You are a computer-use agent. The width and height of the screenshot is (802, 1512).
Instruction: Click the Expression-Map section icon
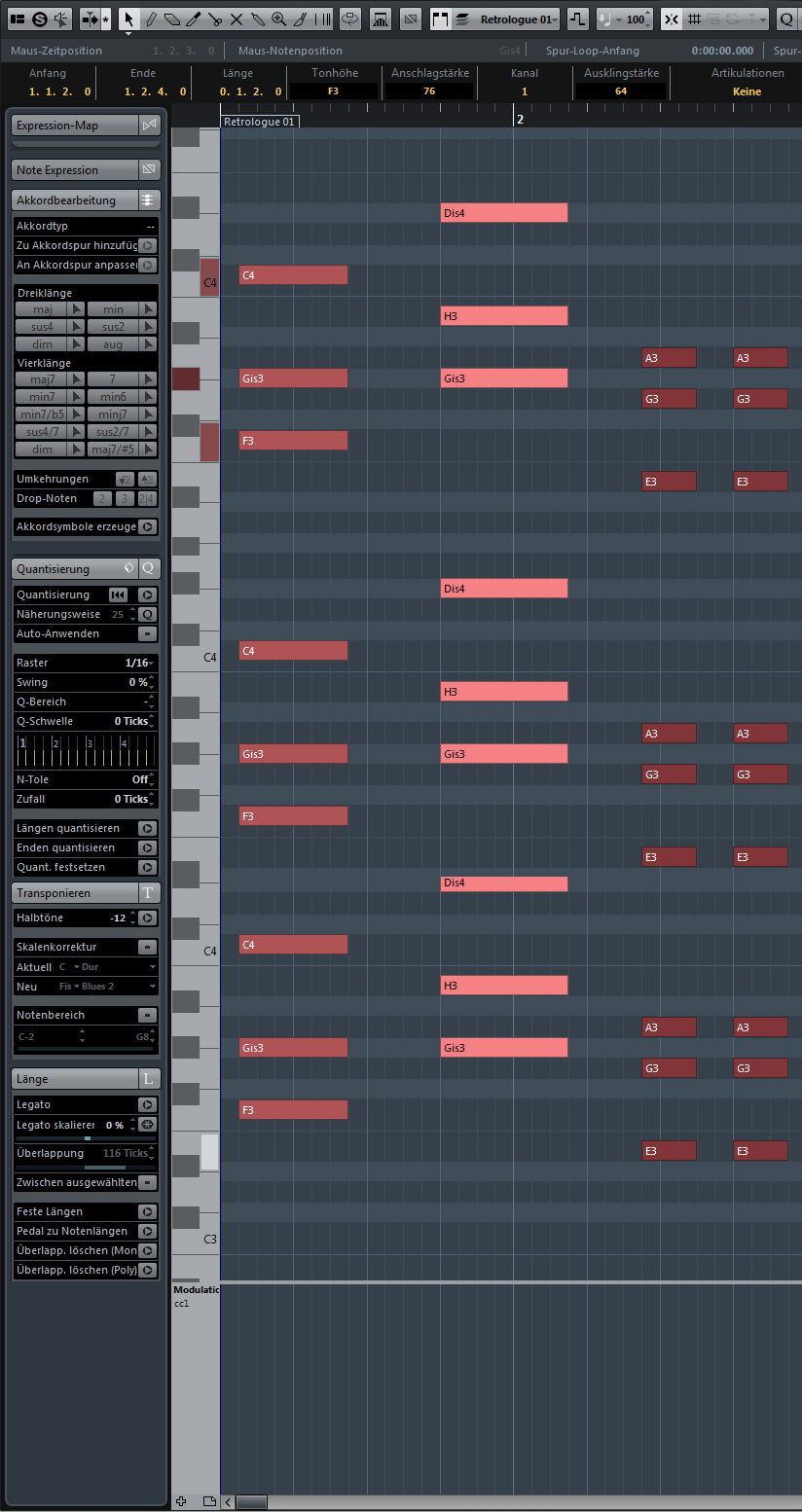pos(149,126)
